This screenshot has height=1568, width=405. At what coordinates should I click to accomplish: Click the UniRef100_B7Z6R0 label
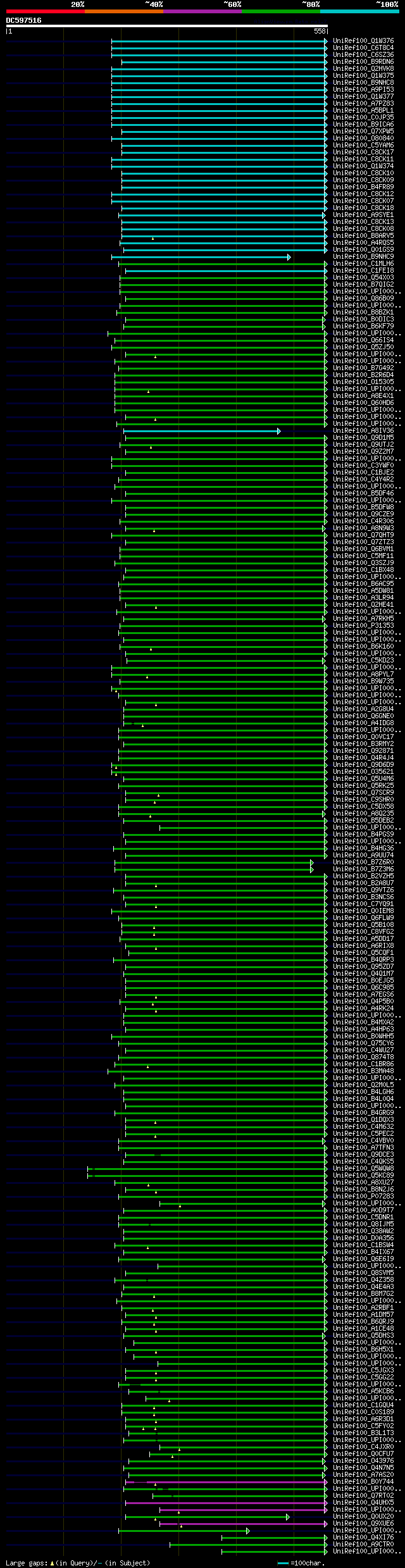pyautogui.click(x=363, y=862)
